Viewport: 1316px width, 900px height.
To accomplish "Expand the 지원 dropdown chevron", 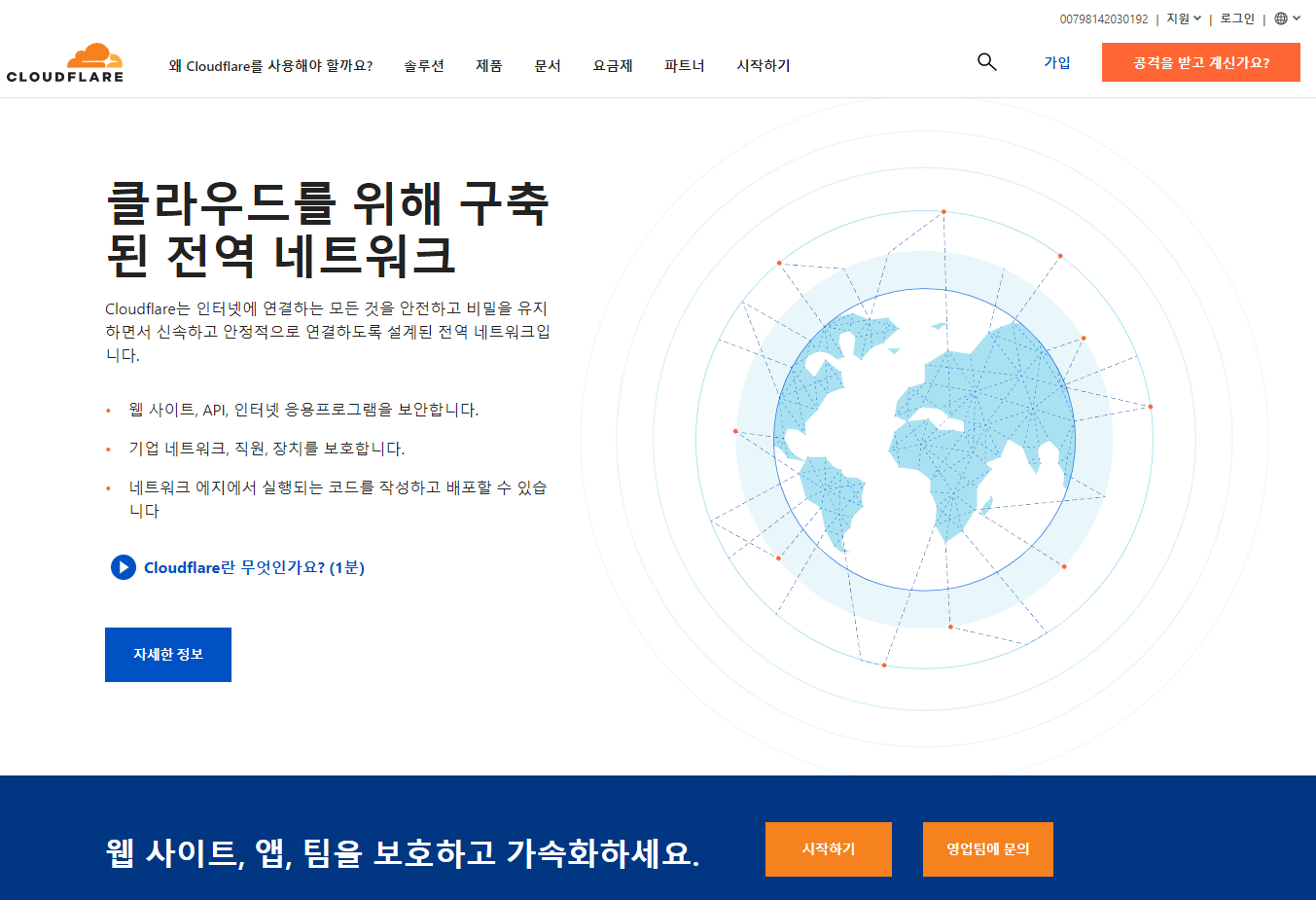I will coord(1197,18).
